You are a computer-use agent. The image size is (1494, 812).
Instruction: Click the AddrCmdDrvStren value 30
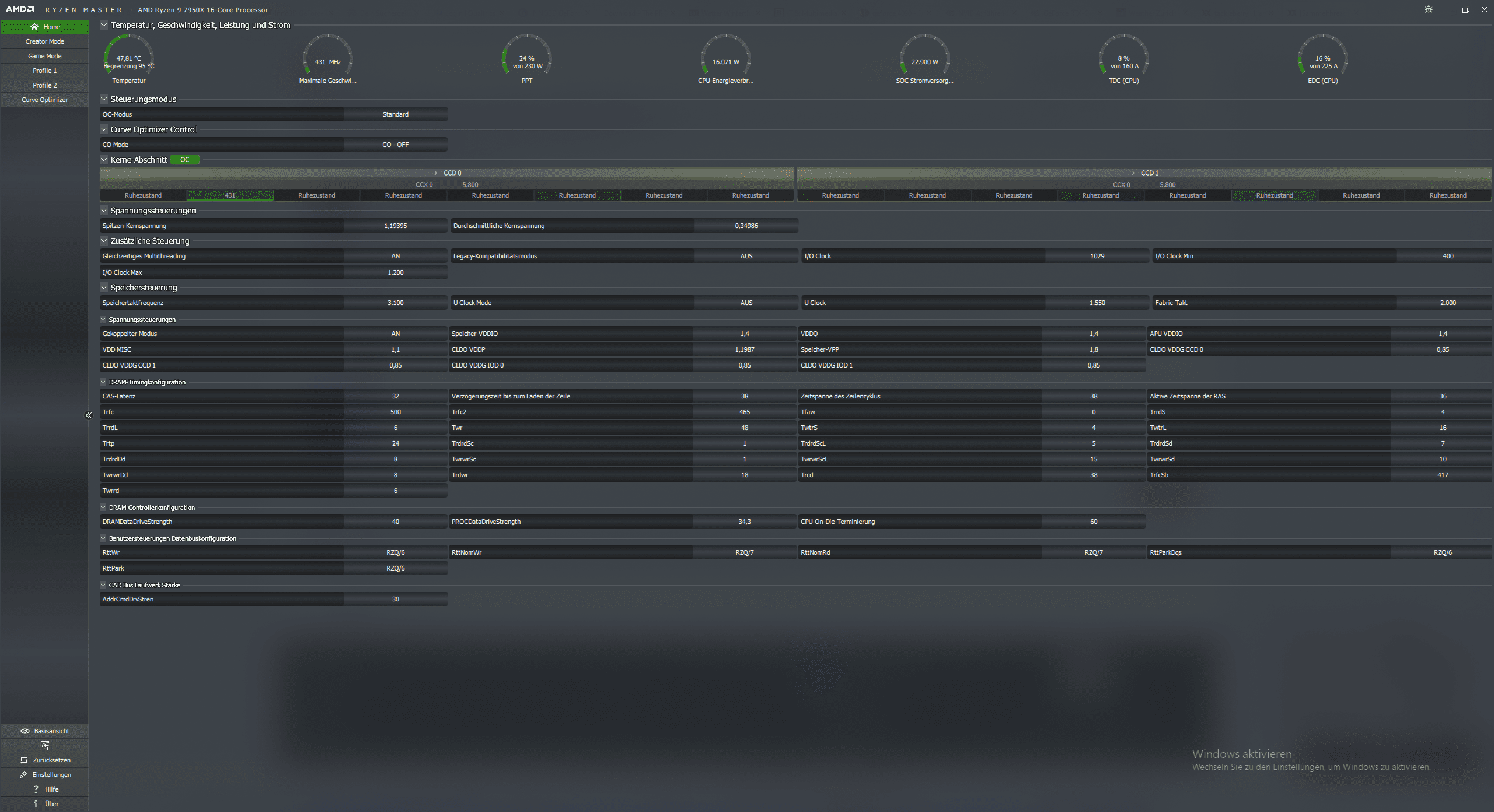coord(396,599)
